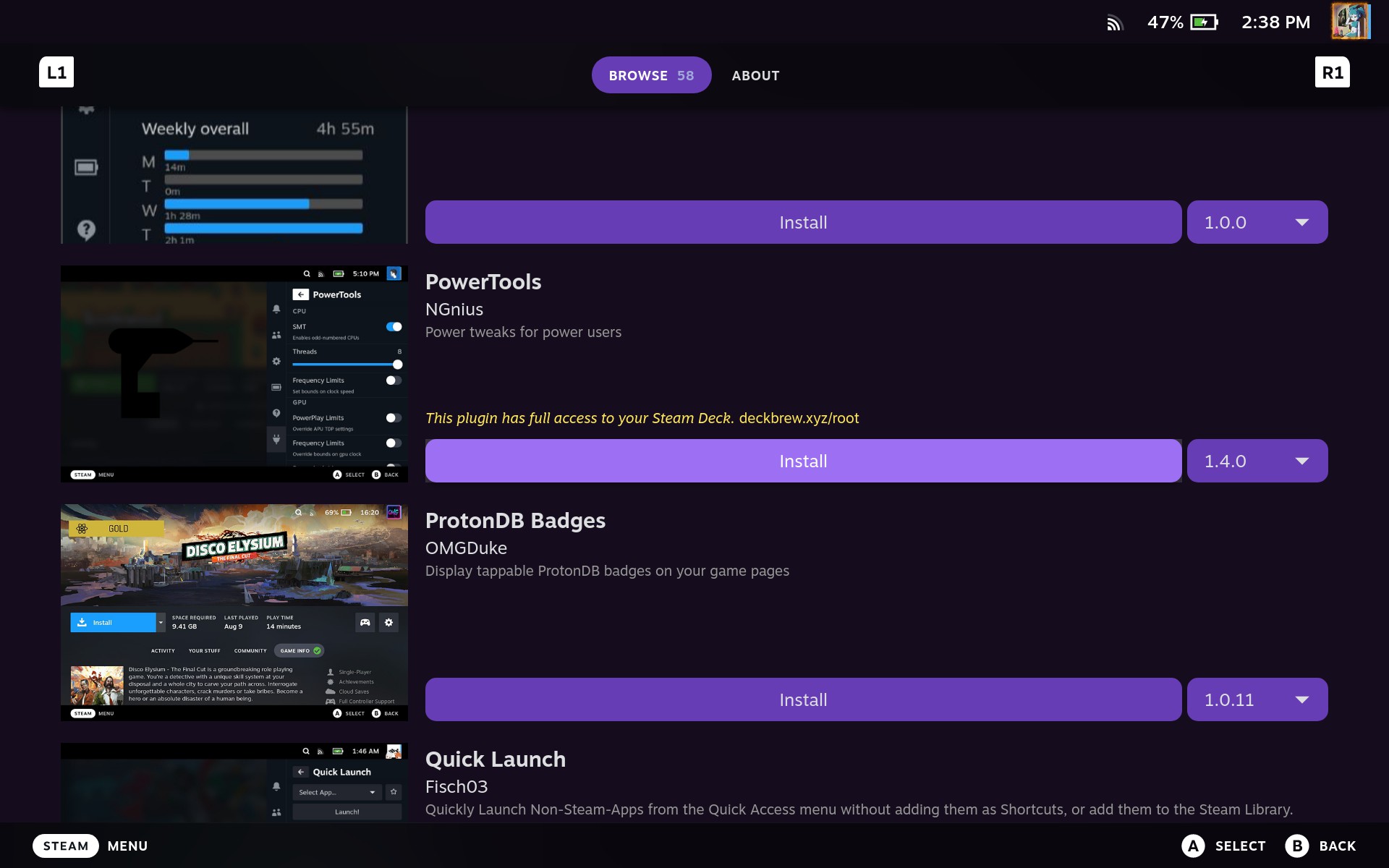Click the GOLD ProtonDB badge in thumbnail
The height and width of the screenshot is (868, 1389).
click(x=116, y=529)
